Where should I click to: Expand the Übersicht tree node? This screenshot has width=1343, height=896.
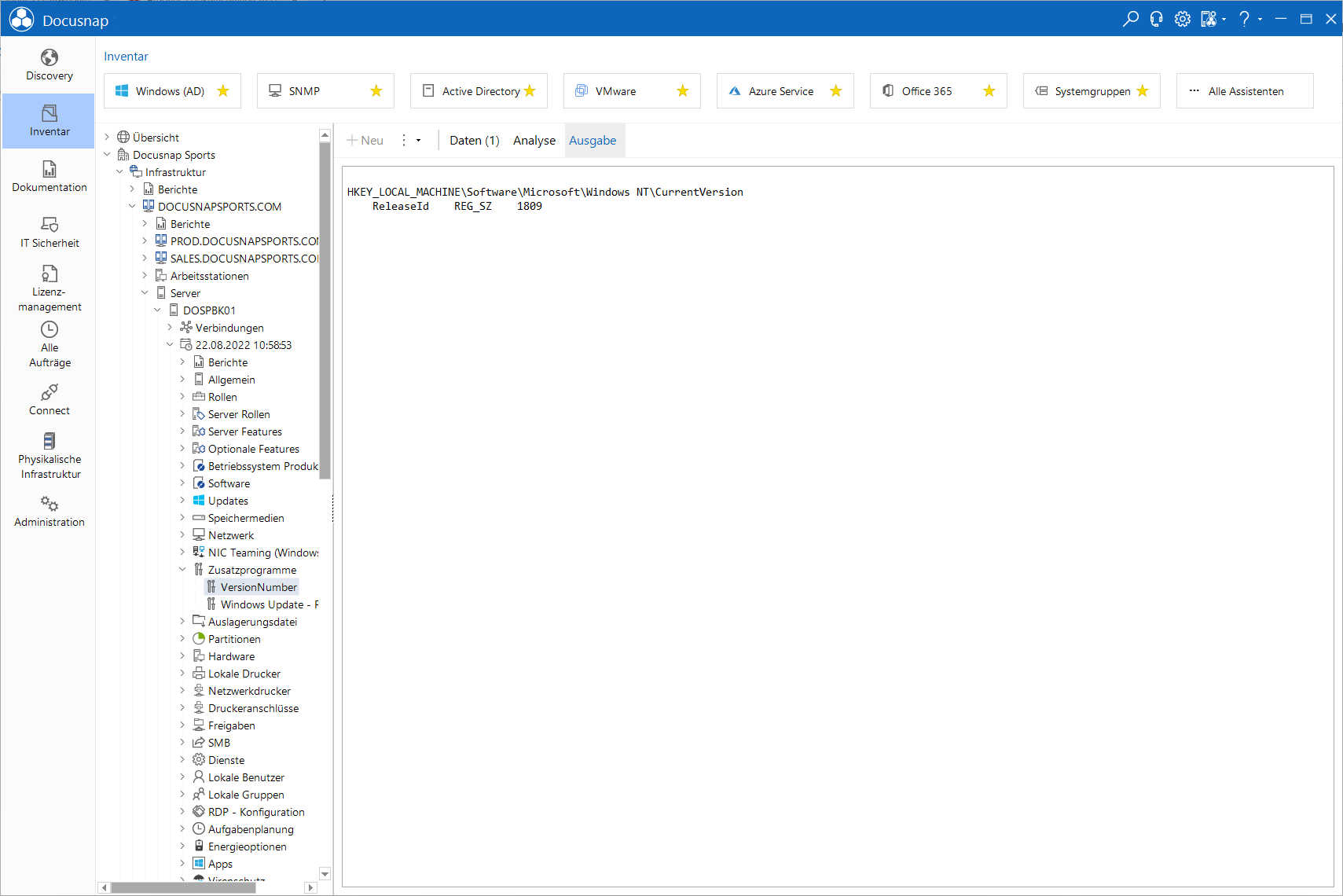click(x=108, y=138)
